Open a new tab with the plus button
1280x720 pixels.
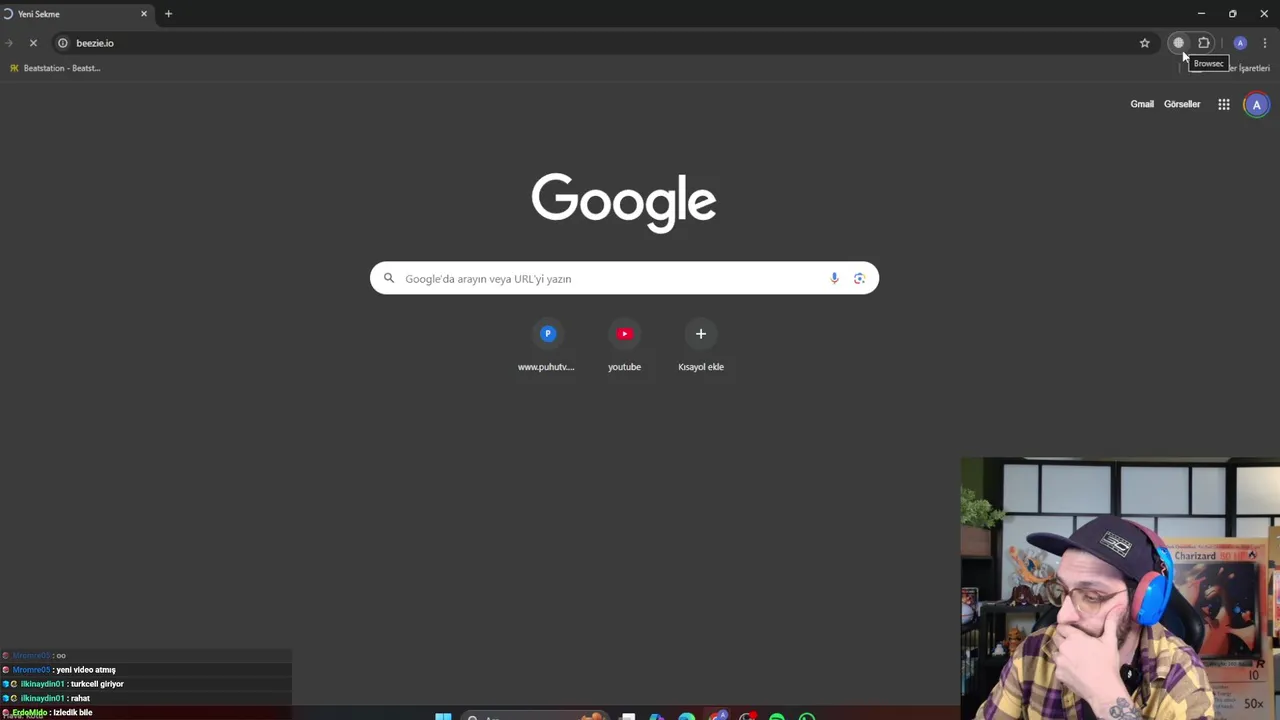tap(168, 14)
